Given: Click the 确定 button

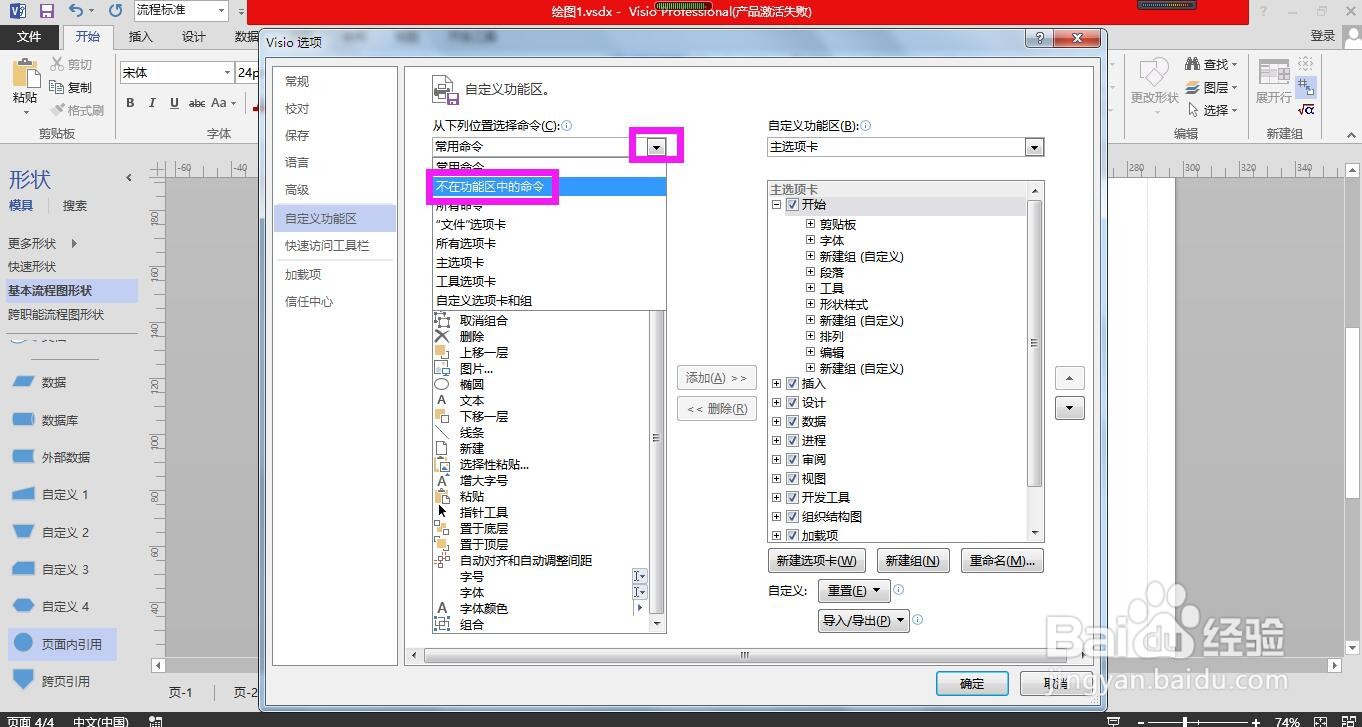Looking at the screenshot, I should (972, 684).
